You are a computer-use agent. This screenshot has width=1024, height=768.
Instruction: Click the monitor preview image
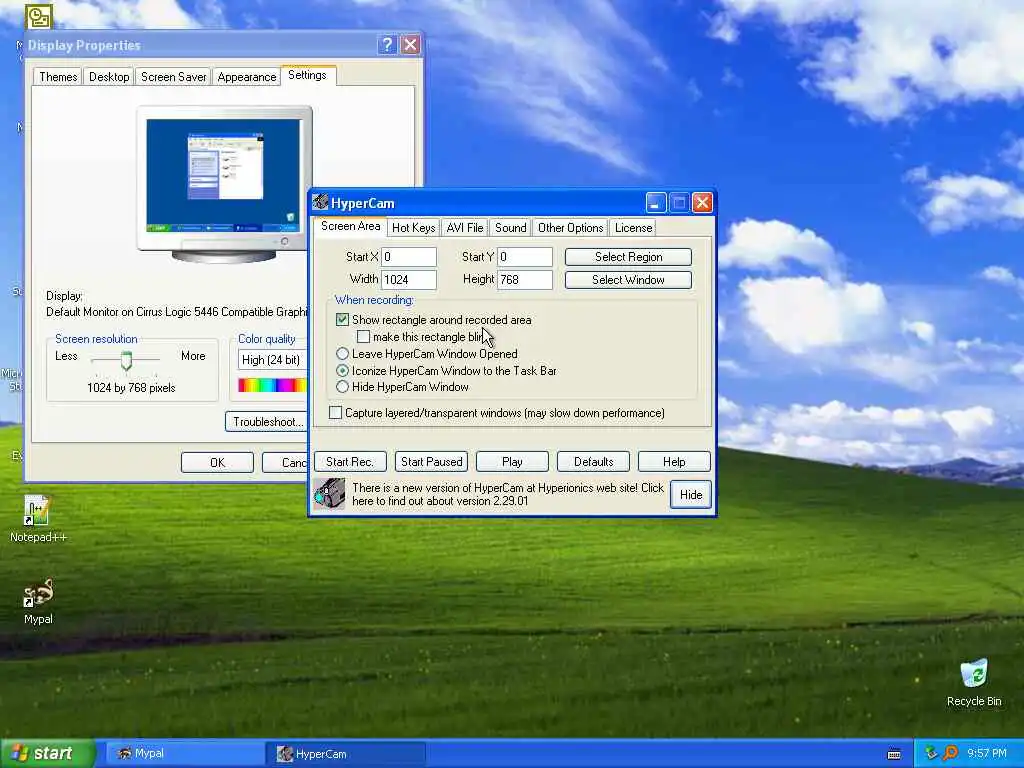(224, 183)
